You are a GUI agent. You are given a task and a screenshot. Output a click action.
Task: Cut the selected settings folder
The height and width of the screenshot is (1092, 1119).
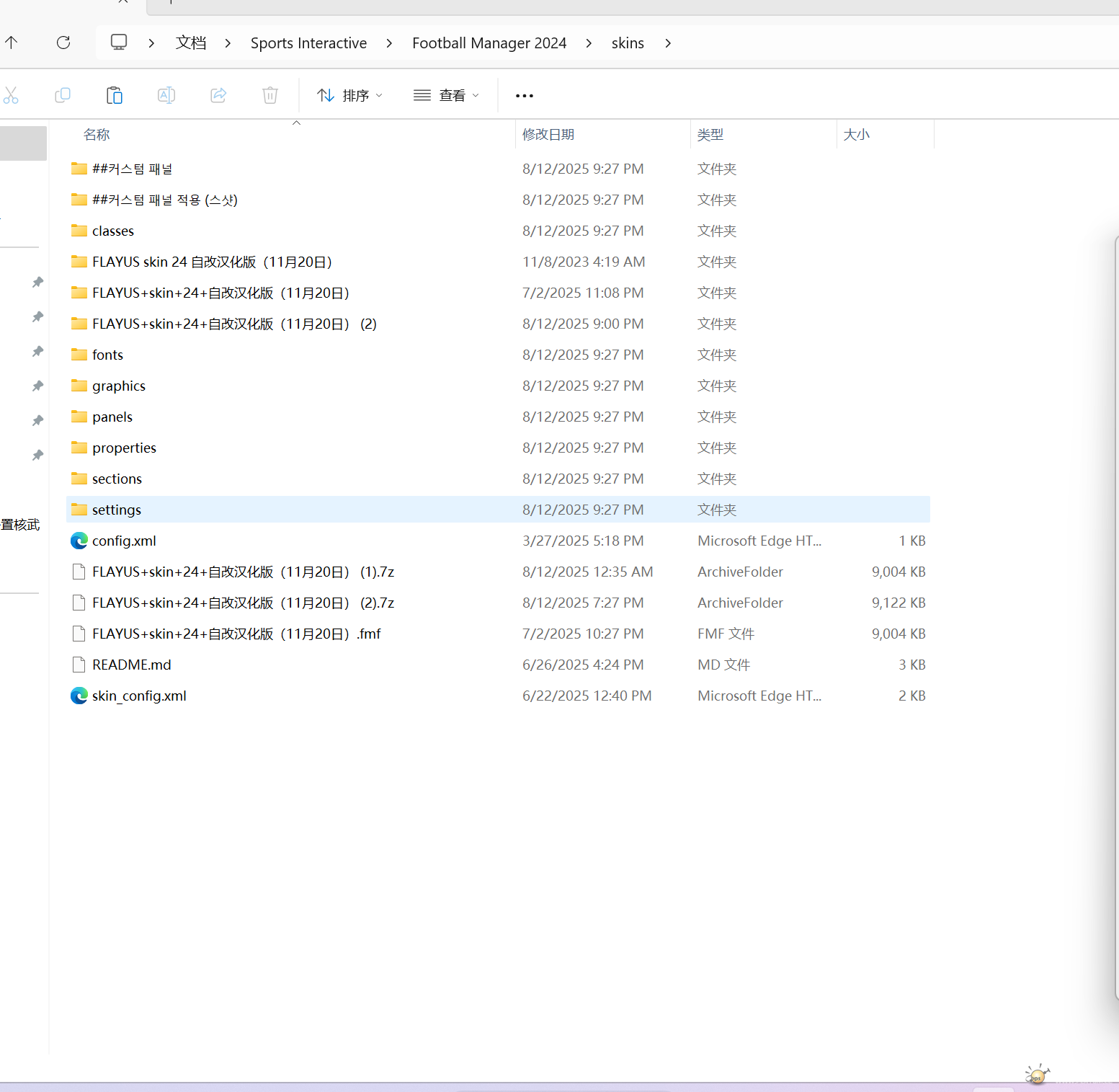12,94
